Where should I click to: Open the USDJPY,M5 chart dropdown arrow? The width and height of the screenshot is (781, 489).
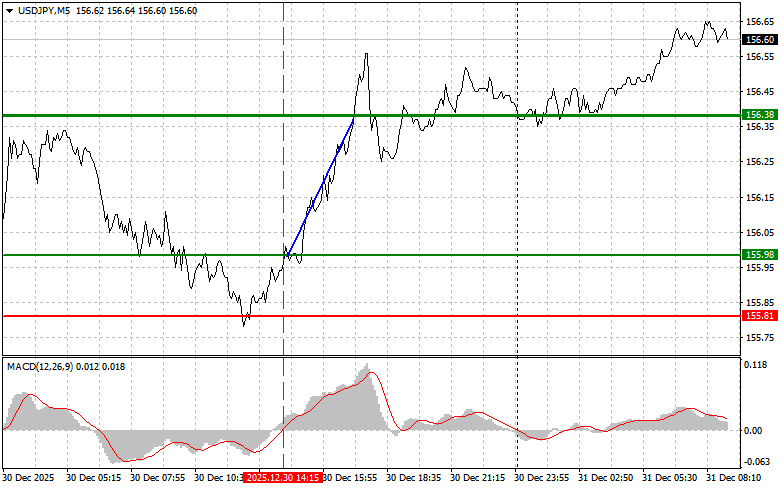[8, 9]
